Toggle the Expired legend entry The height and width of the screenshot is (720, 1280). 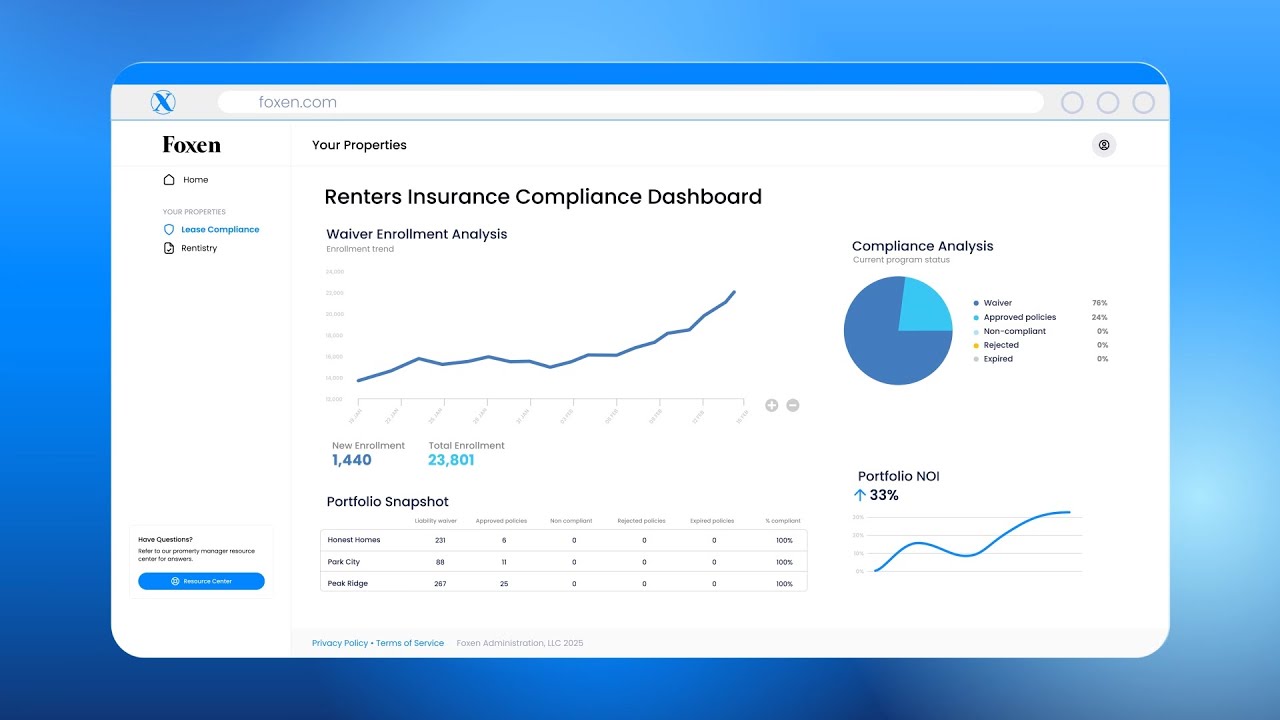pyautogui.click(x=996, y=359)
